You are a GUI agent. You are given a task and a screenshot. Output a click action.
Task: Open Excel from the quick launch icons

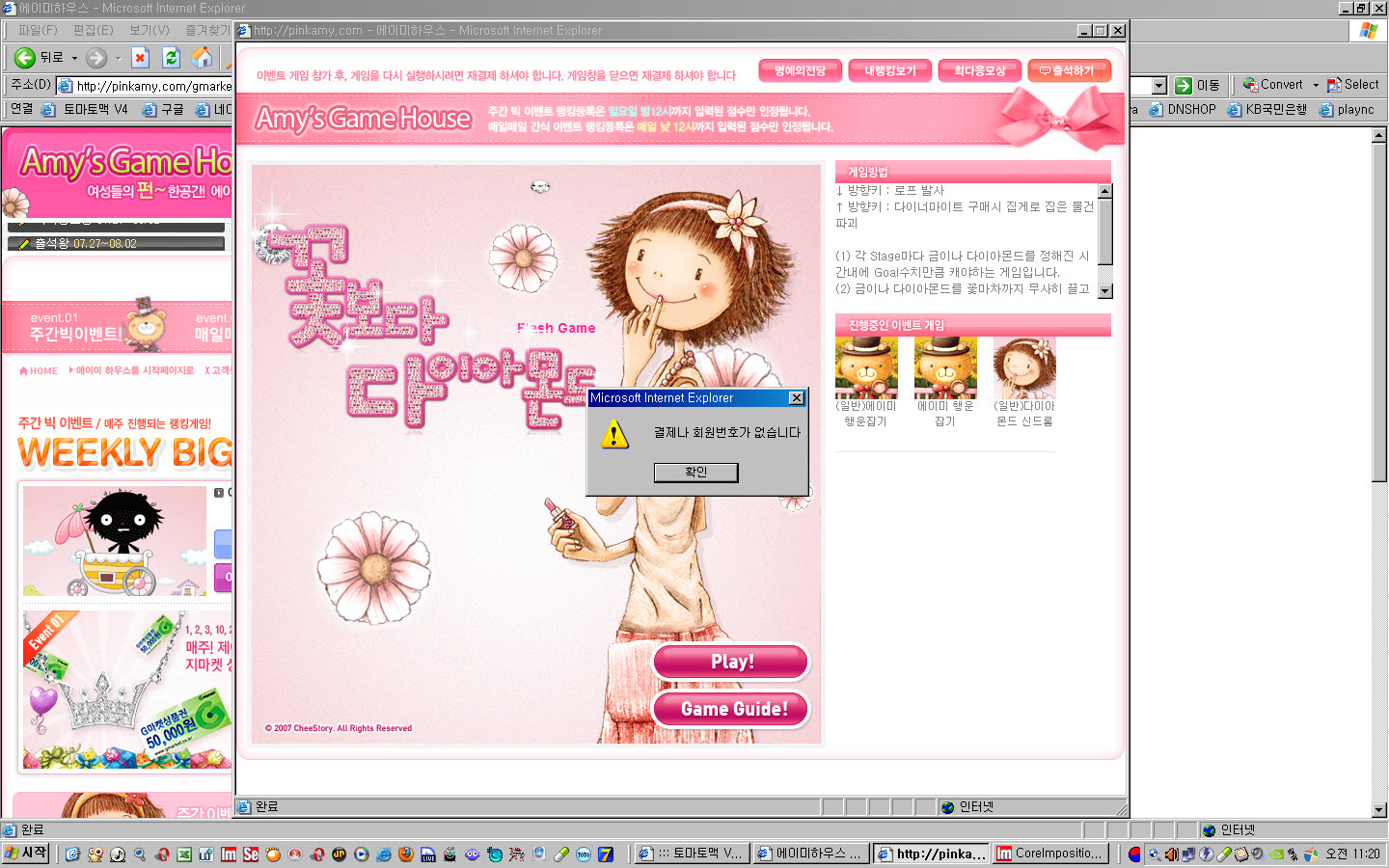183,854
